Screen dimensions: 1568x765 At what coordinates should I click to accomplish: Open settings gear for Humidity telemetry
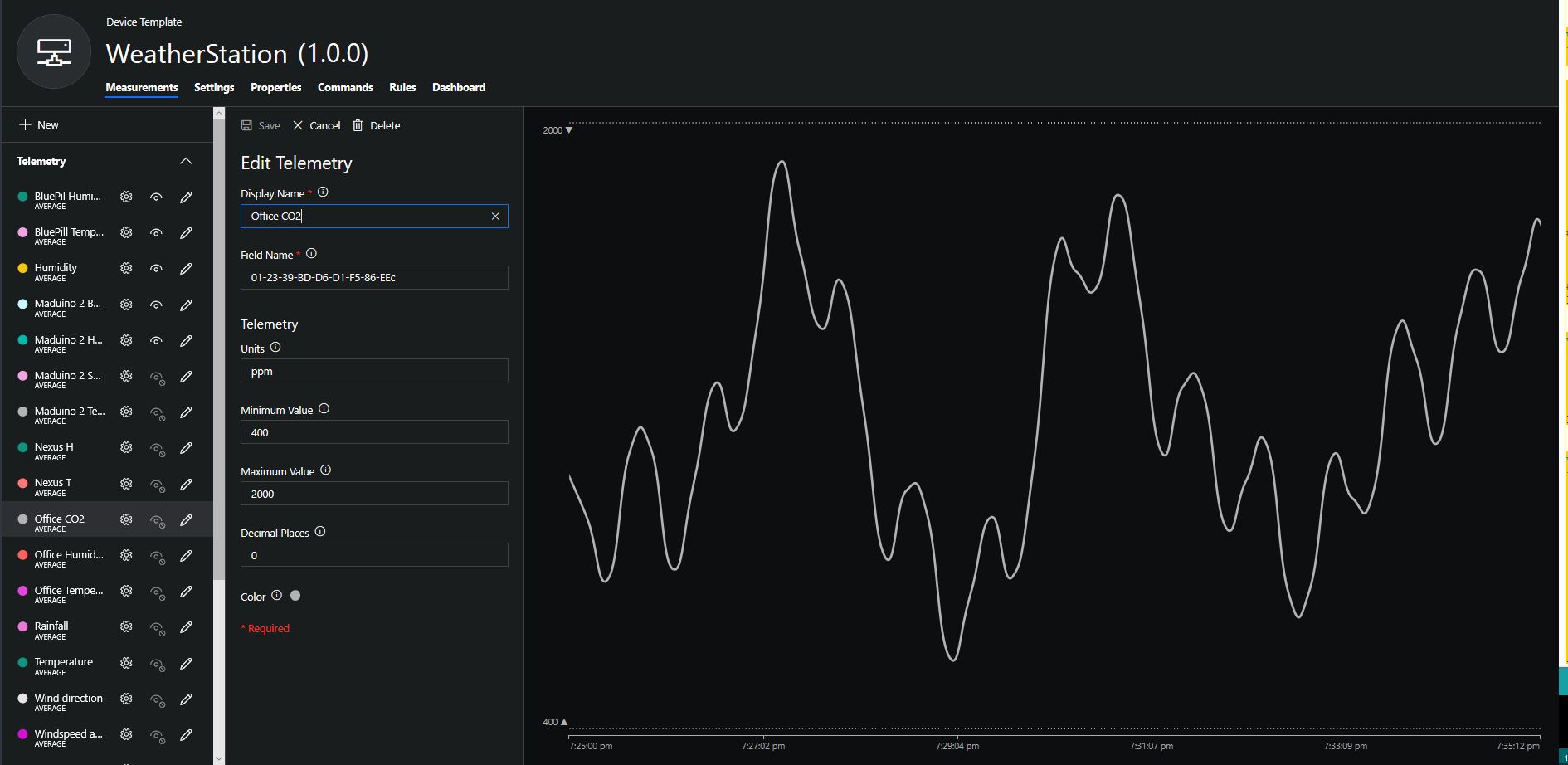126,269
